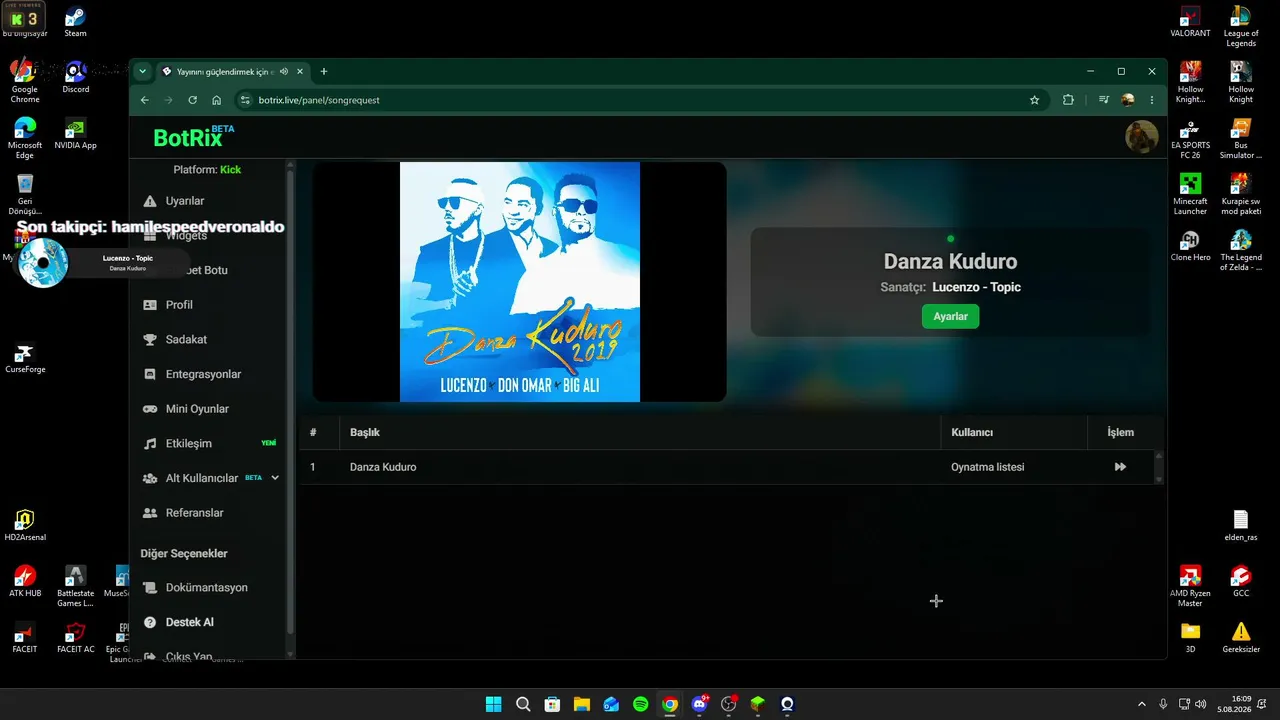Open File Explorer from the taskbar
This screenshot has width=1280, height=720.
[x=581, y=704]
